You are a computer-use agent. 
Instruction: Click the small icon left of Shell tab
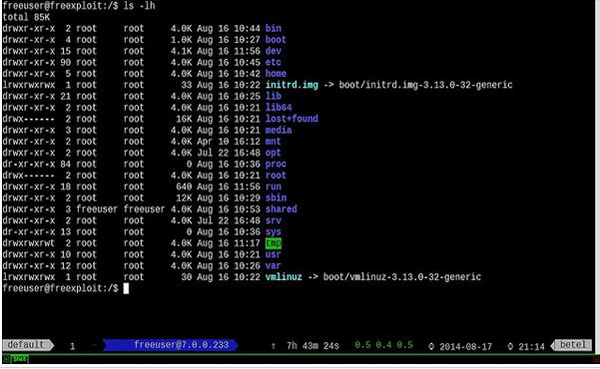click(7, 359)
